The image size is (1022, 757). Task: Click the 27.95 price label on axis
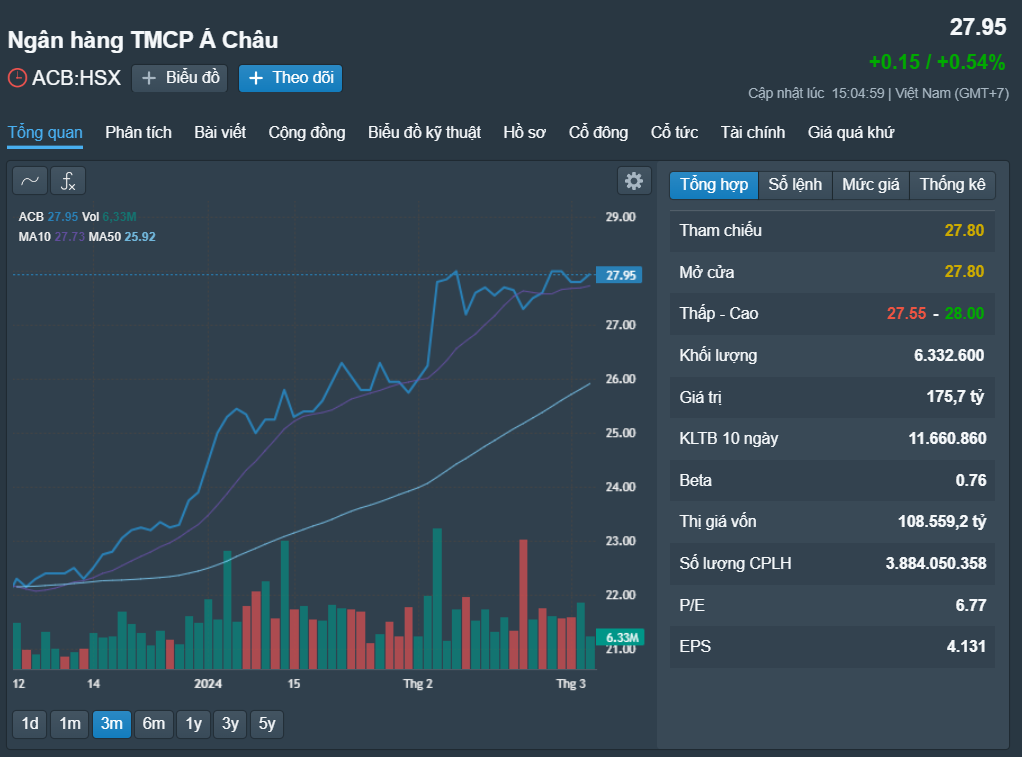[x=620, y=275]
